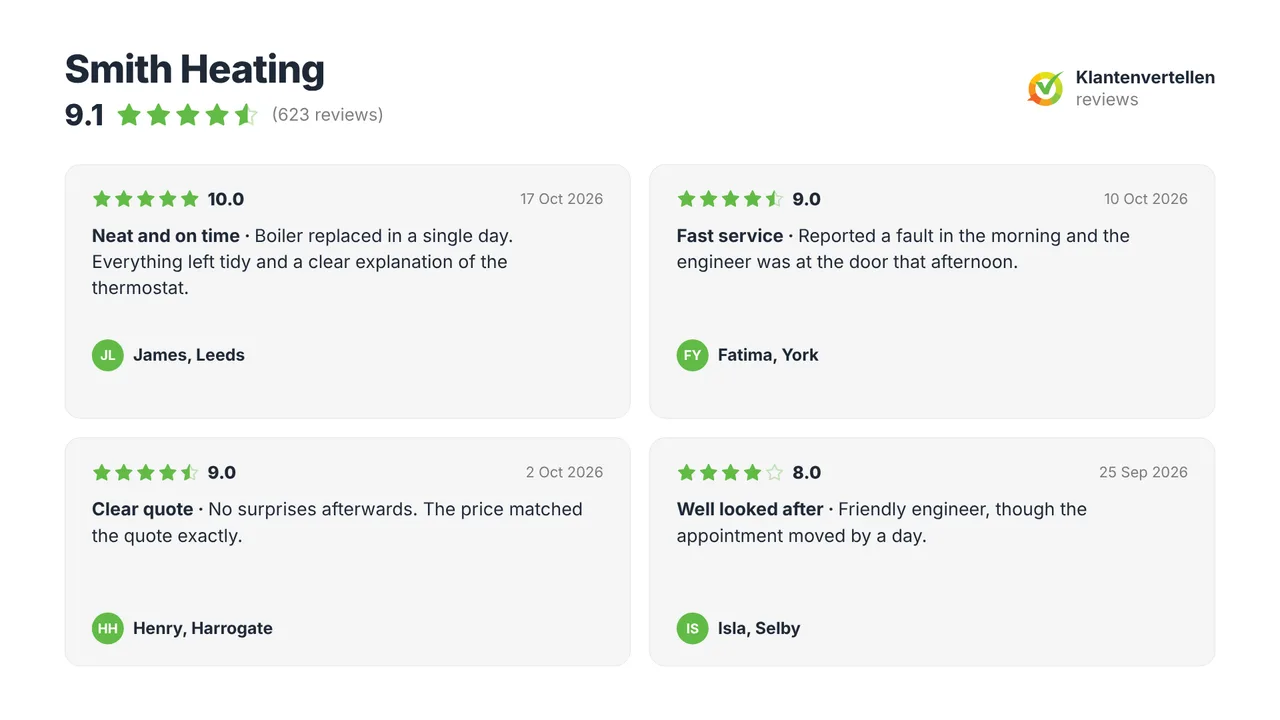Click the JL avatar for James
The height and width of the screenshot is (720, 1280).
[x=108, y=355]
